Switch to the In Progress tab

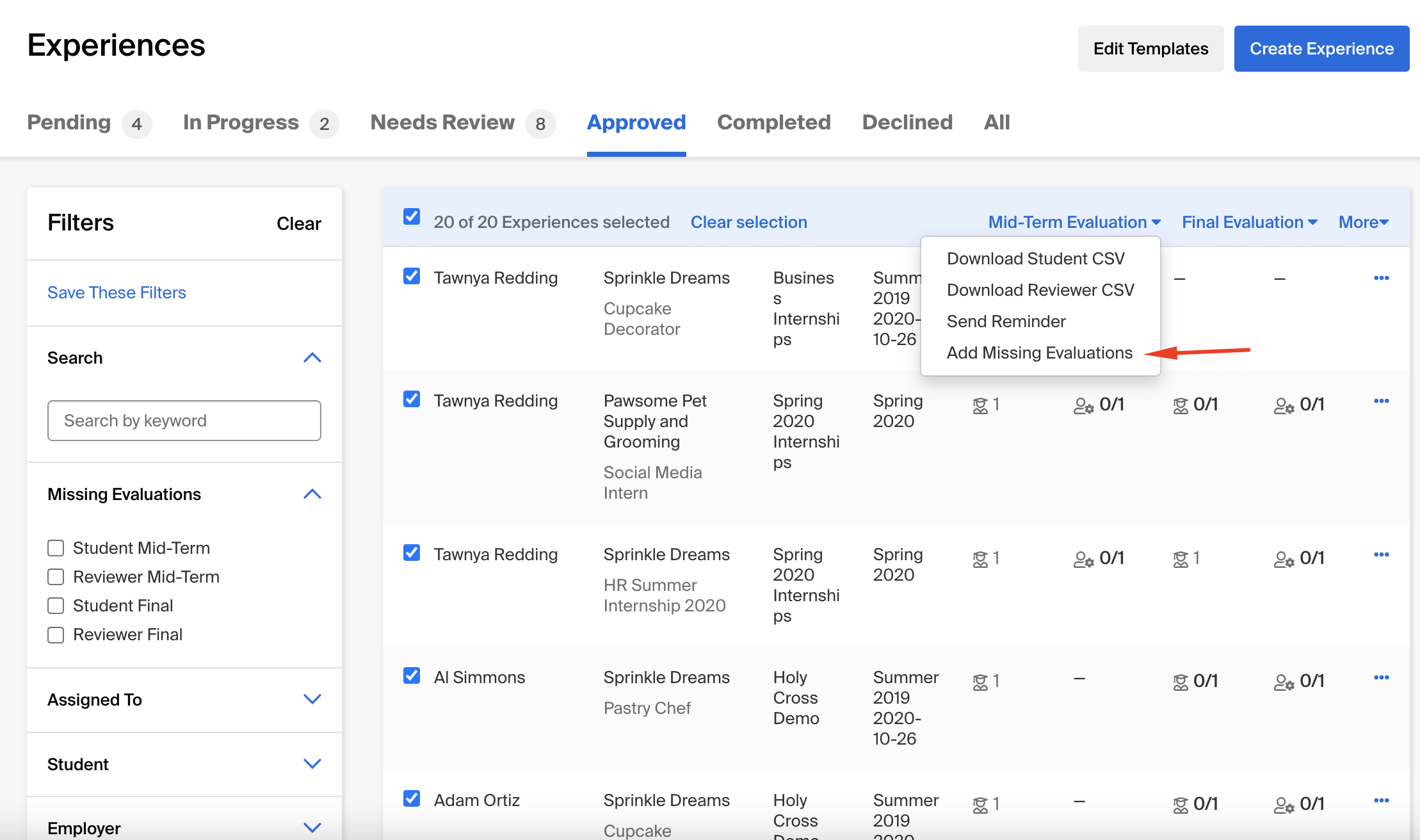[x=260, y=122]
